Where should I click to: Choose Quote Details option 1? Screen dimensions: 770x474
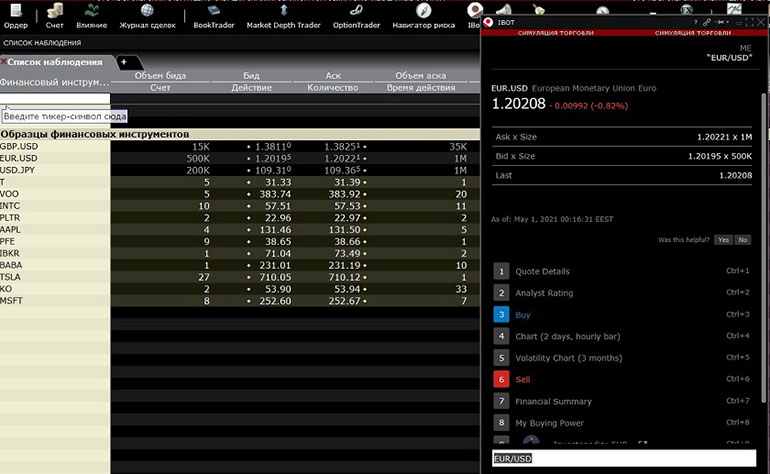(x=622, y=271)
